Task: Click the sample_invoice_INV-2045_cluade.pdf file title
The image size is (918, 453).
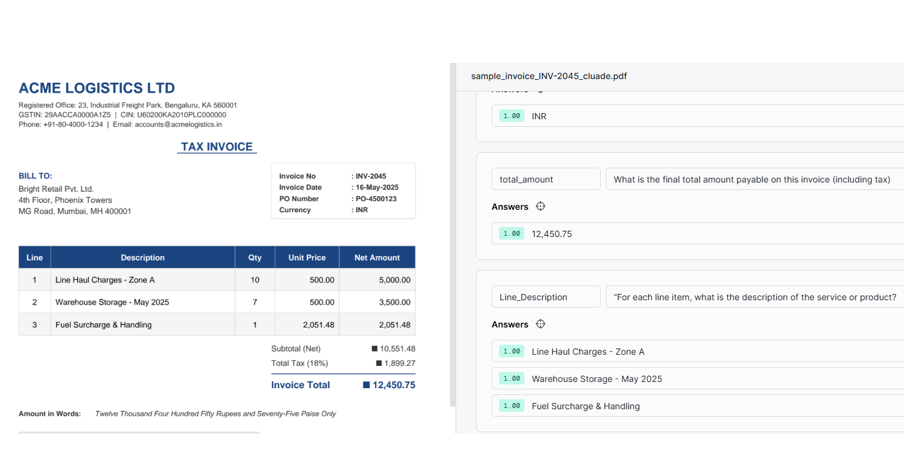Action: click(x=549, y=76)
